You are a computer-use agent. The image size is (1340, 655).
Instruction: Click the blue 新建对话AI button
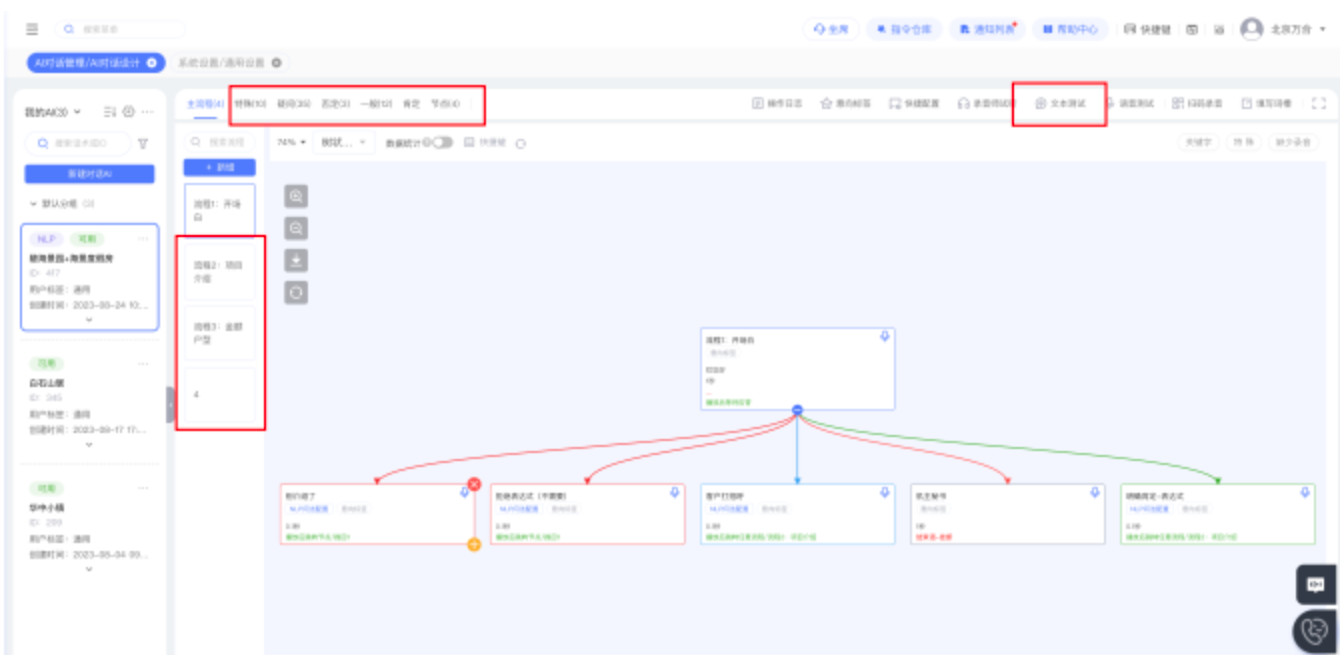pyautogui.click(x=89, y=174)
